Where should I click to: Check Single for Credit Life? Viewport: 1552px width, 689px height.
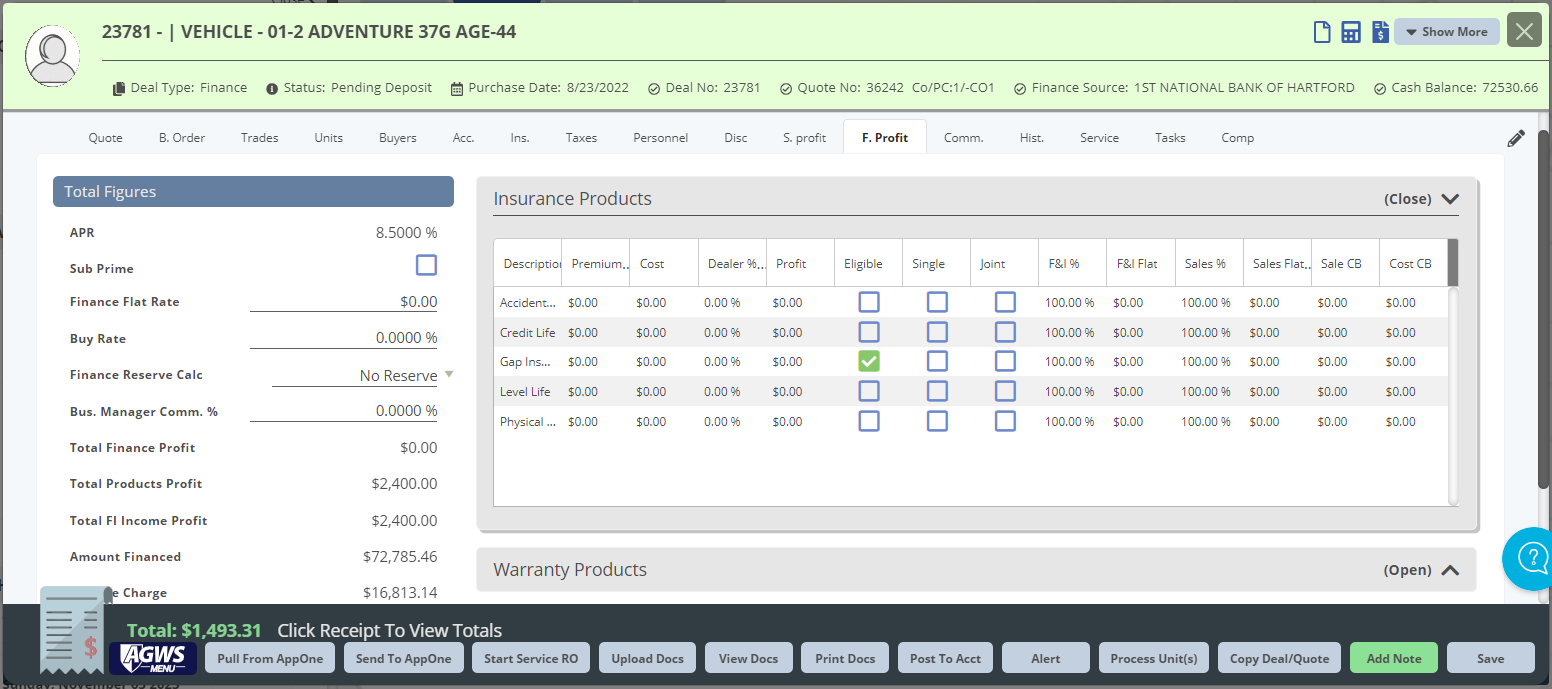click(x=937, y=332)
